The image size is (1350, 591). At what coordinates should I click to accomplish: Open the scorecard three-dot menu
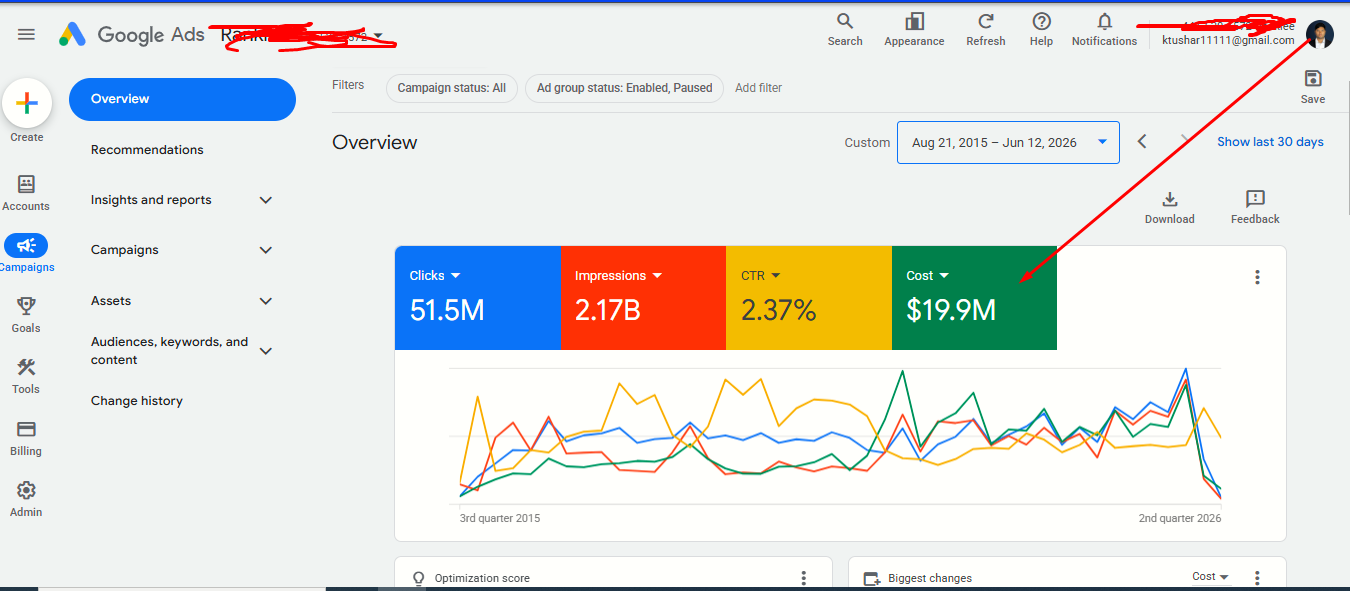click(1257, 277)
